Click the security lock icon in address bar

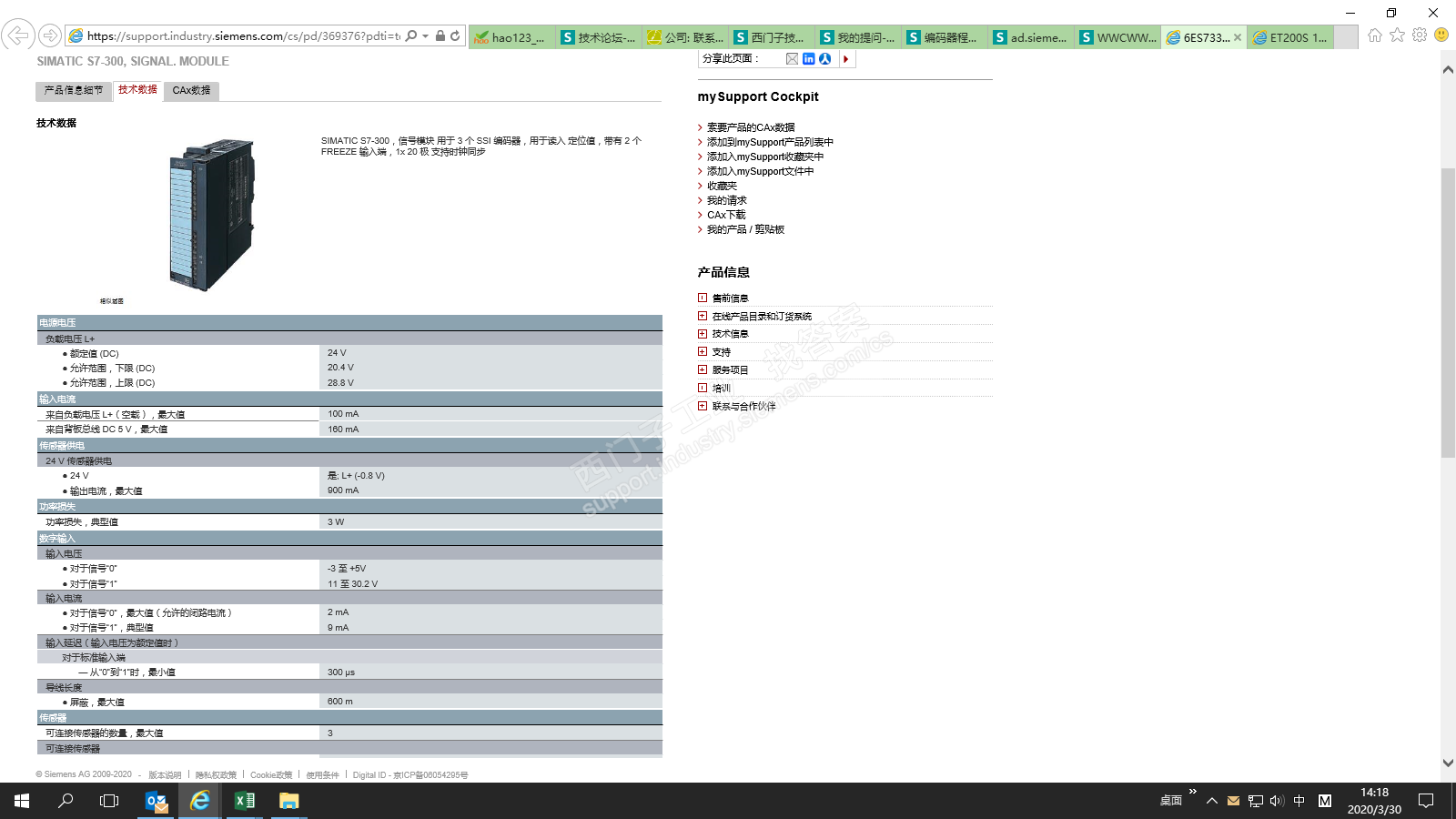coord(440,35)
